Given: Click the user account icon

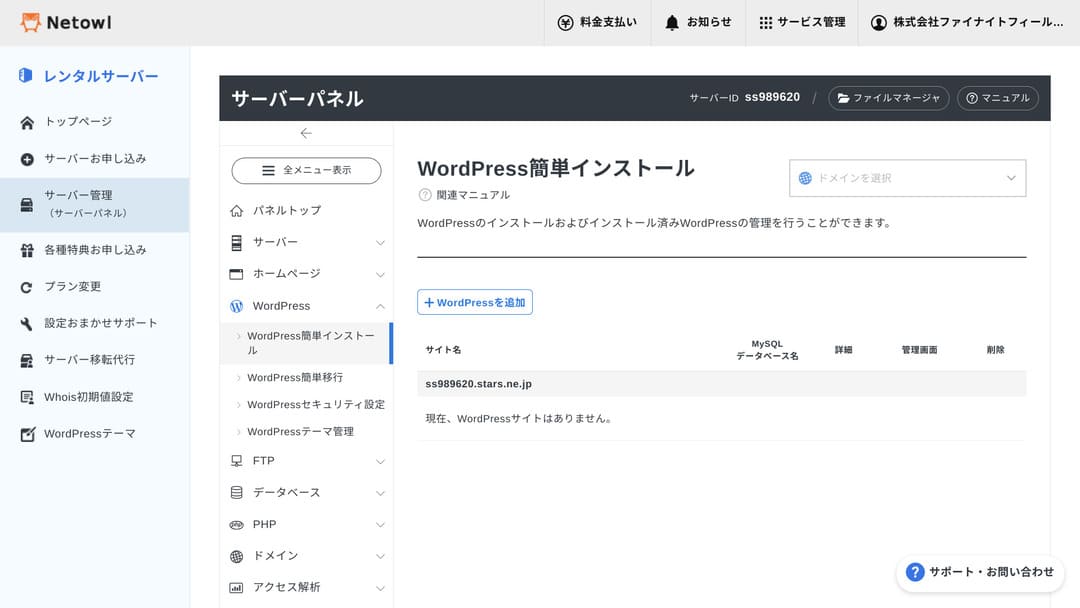Looking at the screenshot, I should pyautogui.click(x=879, y=22).
